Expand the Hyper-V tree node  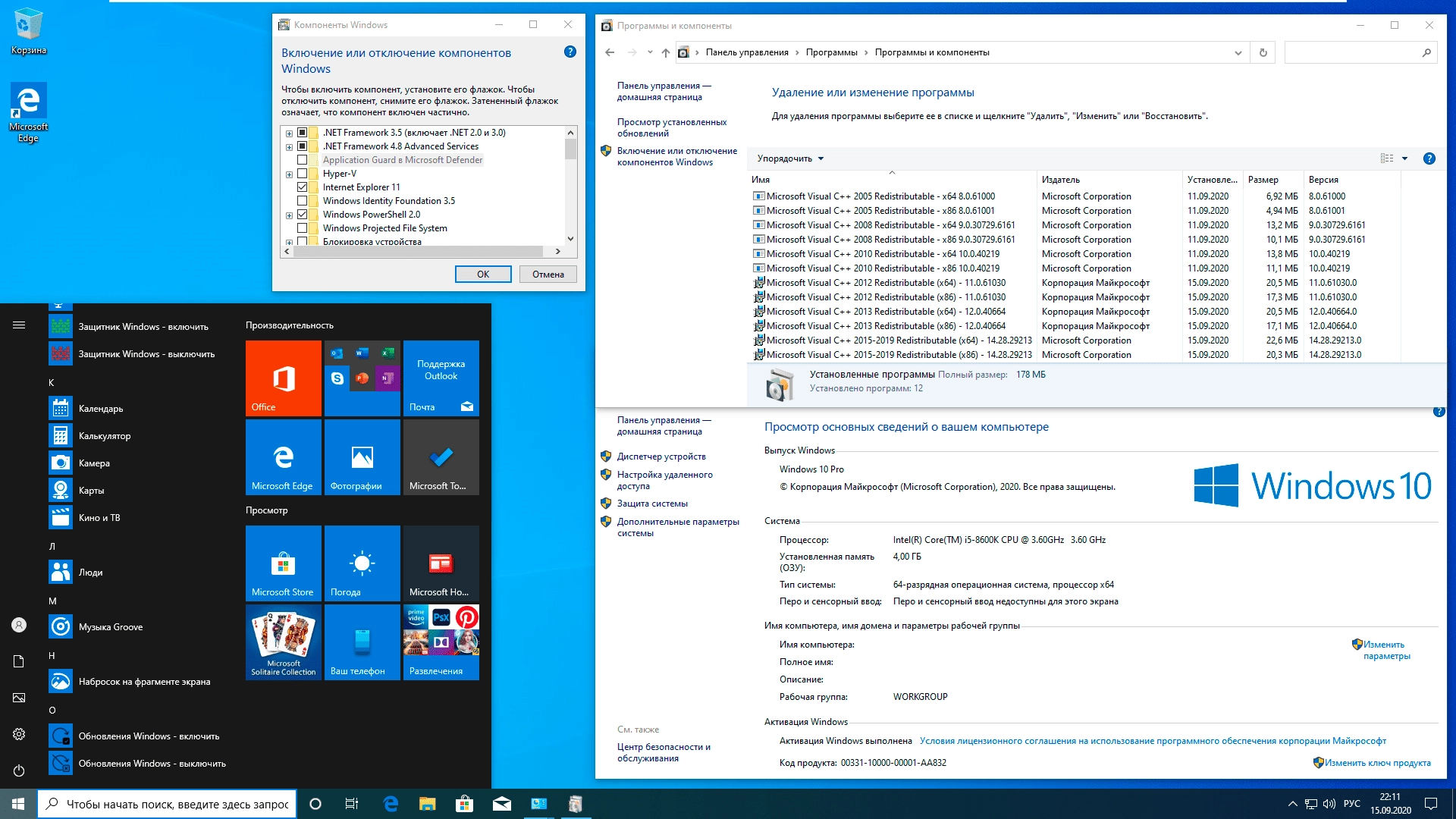(289, 174)
